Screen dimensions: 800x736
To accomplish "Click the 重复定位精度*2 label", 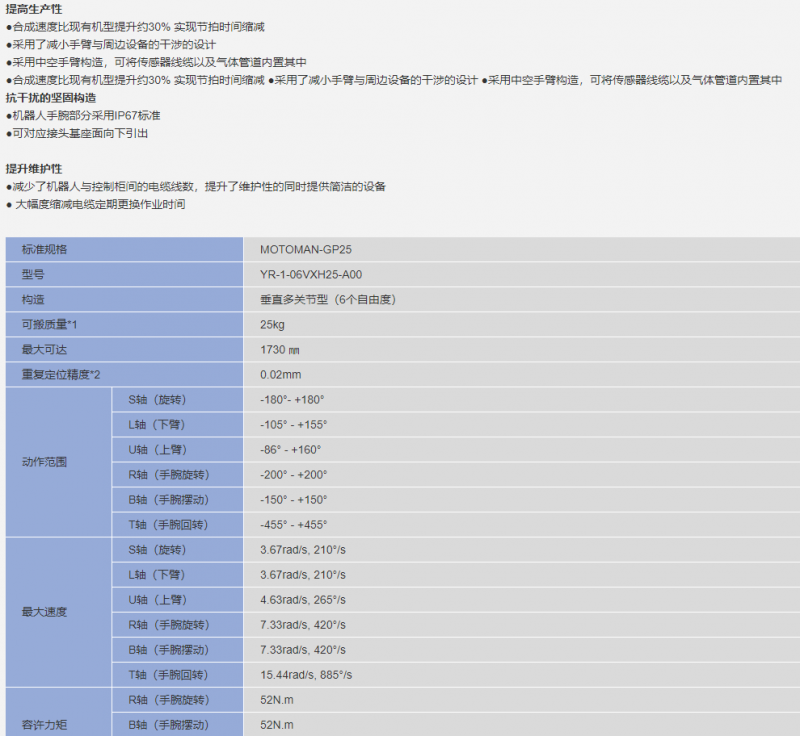I will coord(61,374).
